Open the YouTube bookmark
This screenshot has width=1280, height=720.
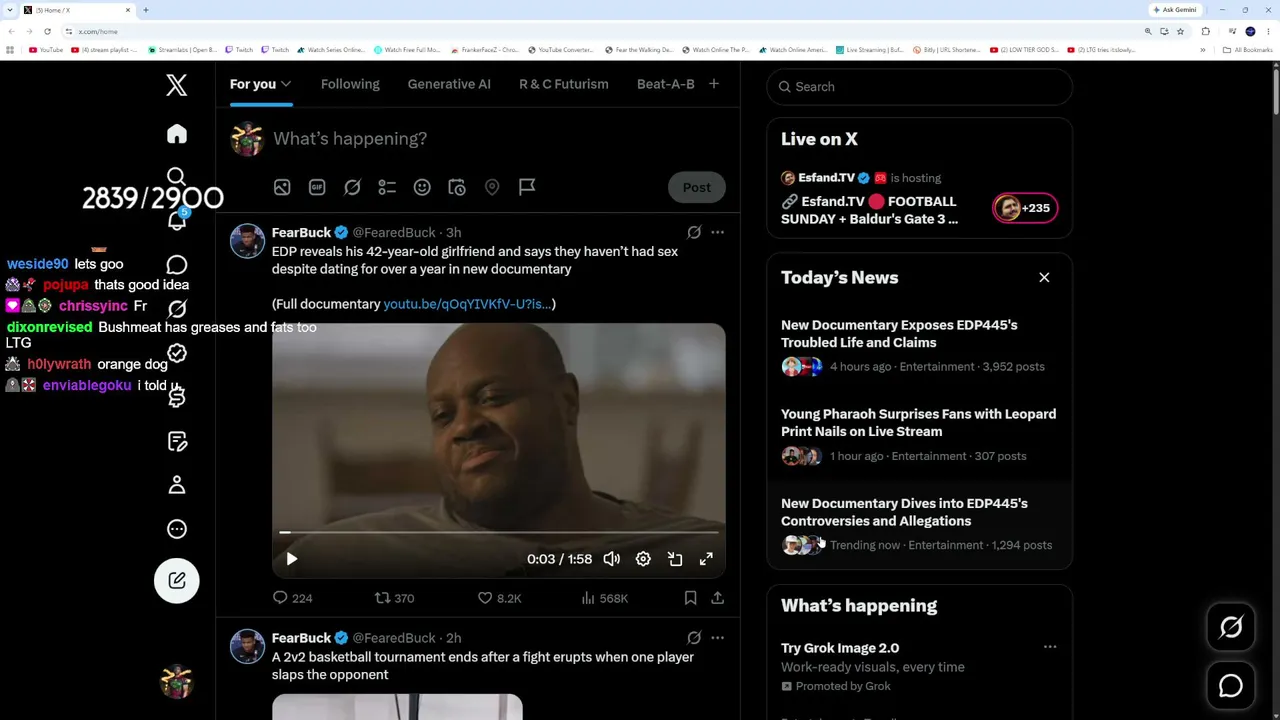point(46,50)
